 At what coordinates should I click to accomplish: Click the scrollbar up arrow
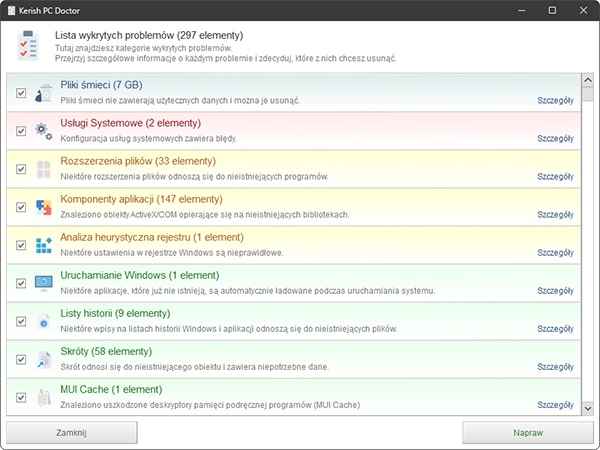coord(588,80)
